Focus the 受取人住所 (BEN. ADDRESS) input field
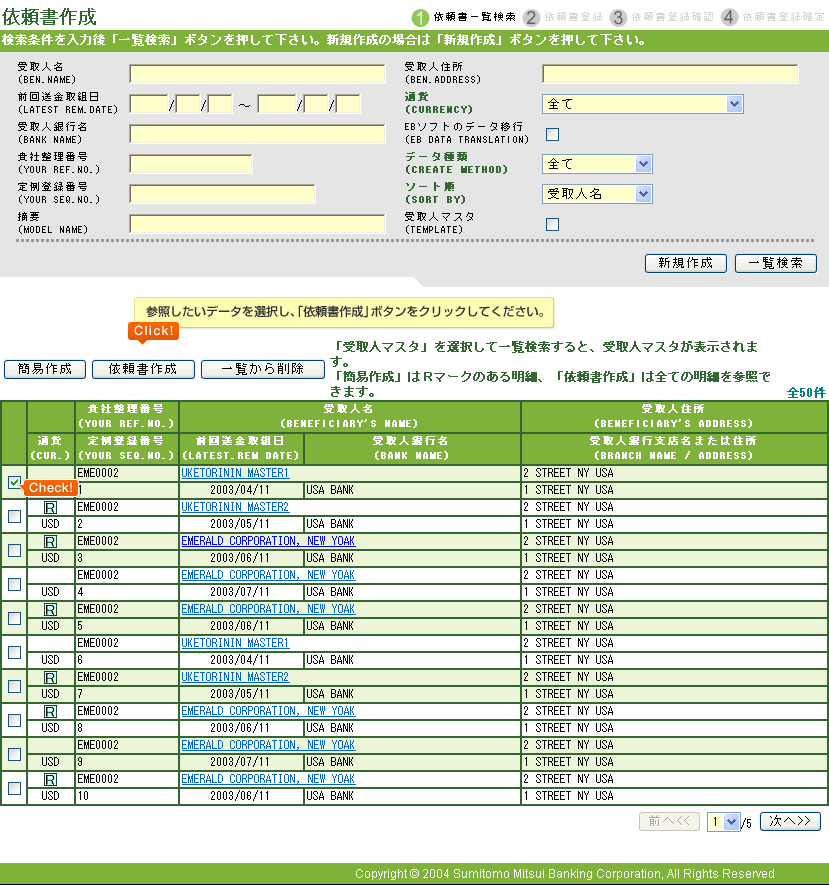This screenshot has height=885, width=829. pos(670,74)
